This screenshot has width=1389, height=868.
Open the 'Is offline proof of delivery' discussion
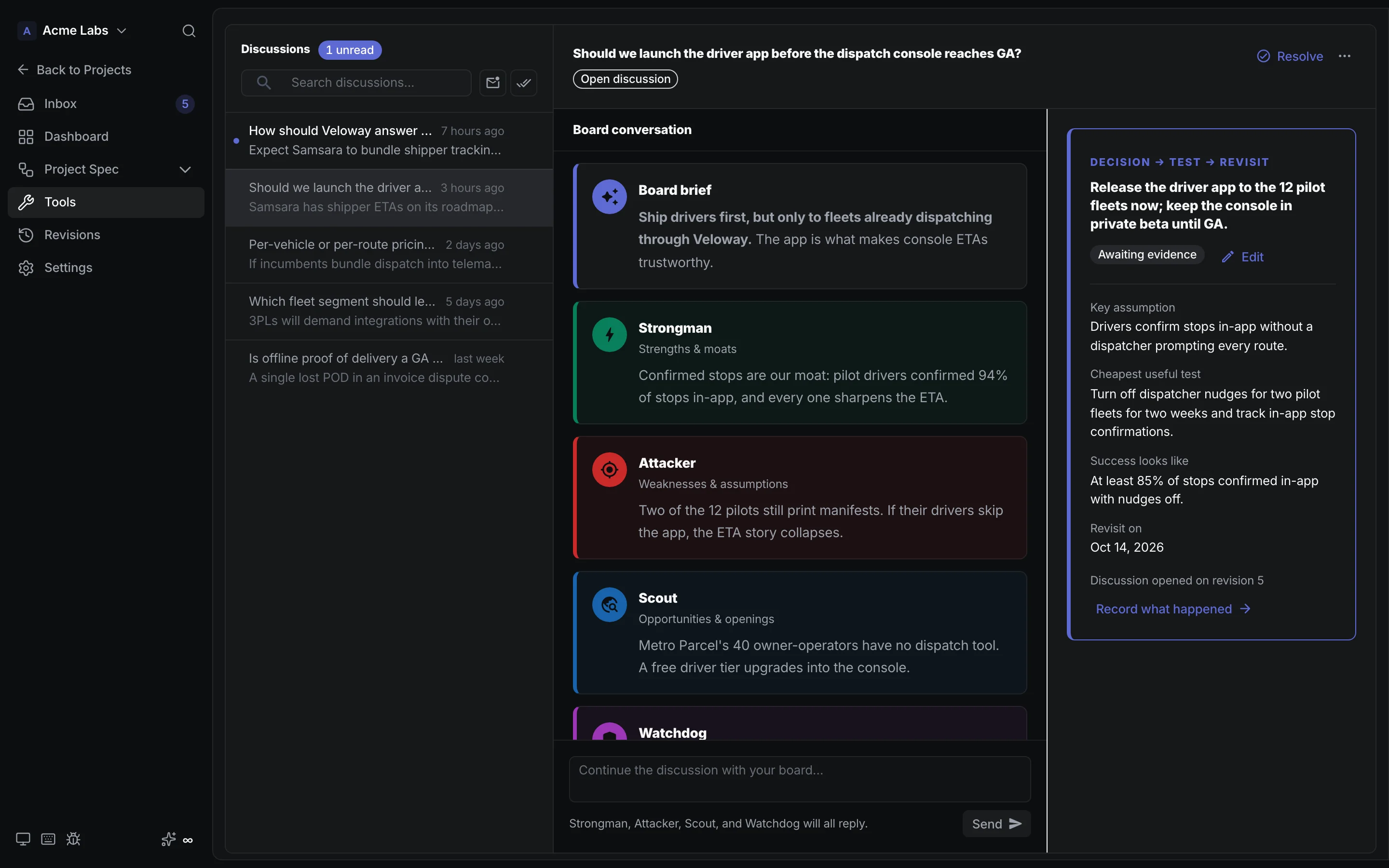tap(389, 368)
